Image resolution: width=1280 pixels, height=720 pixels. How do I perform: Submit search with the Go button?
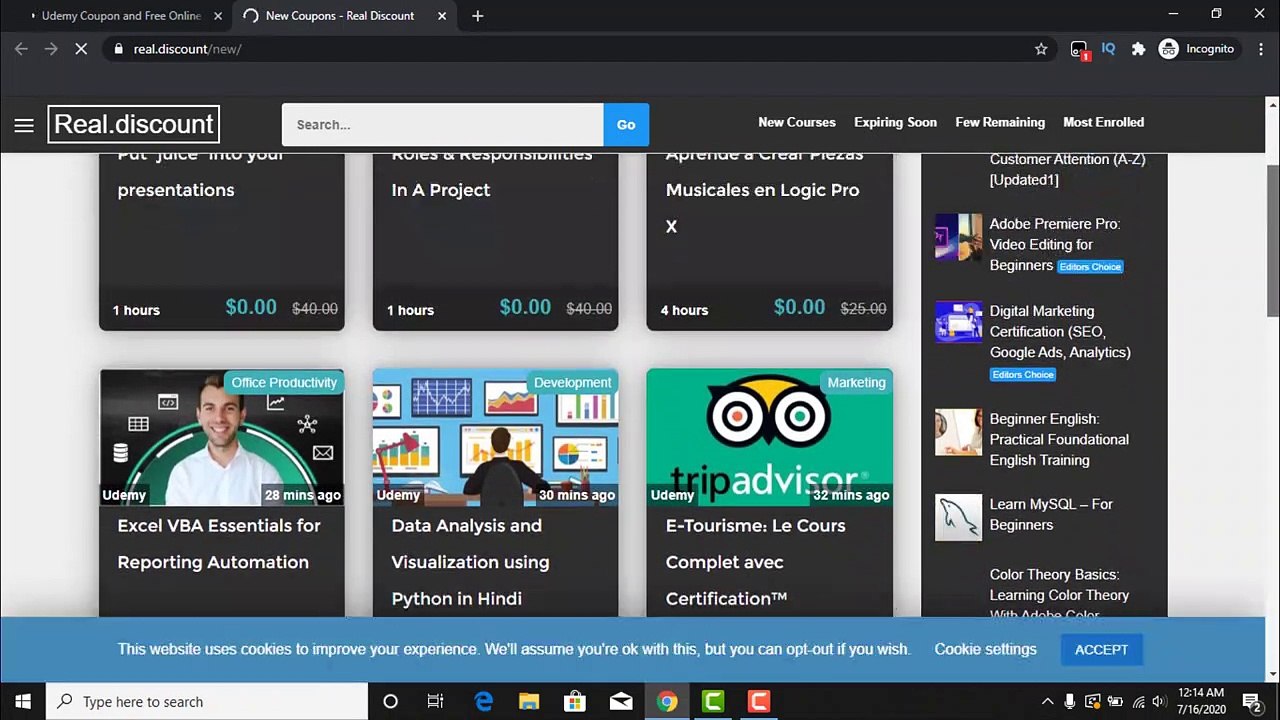626,125
